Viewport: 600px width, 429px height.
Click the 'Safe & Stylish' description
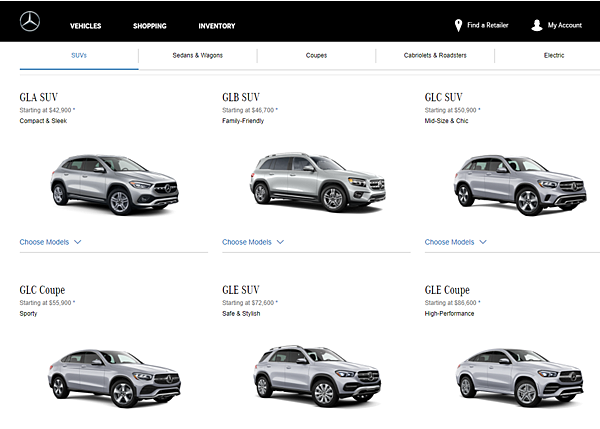[241, 314]
